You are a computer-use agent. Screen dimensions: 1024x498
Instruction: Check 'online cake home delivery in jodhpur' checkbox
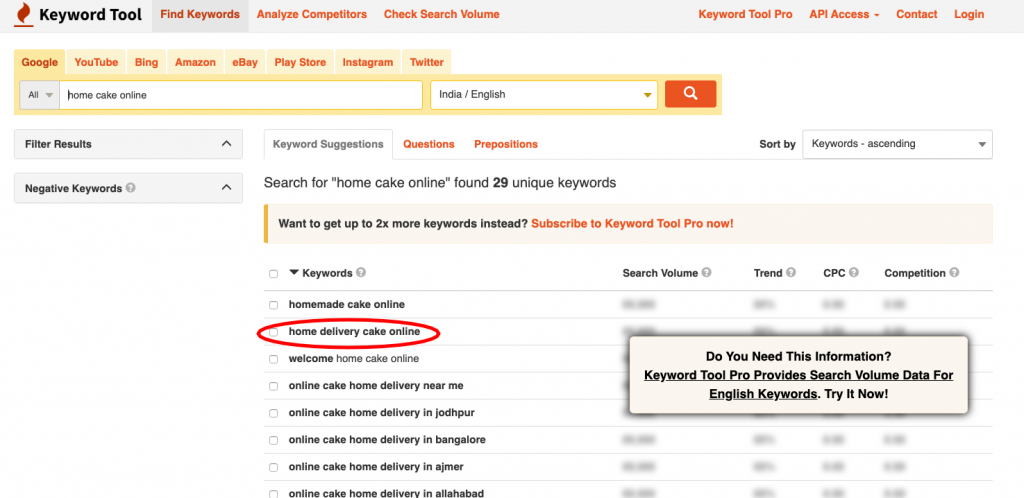[x=274, y=413]
